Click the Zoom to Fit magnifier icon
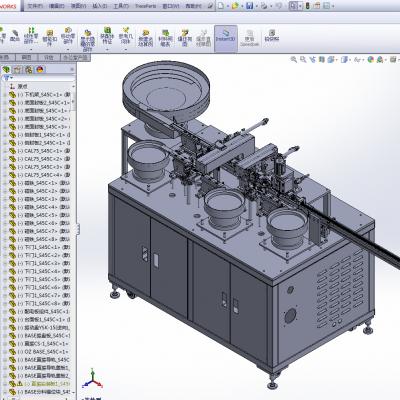 (x=294, y=60)
